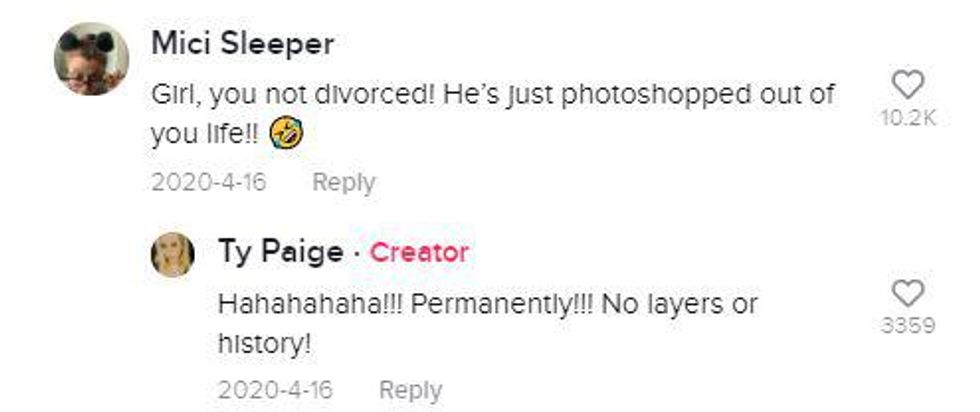Viewport: 980px width, 412px height.
Task: Reply to Mici Sleeper's comment
Action: 344,183
